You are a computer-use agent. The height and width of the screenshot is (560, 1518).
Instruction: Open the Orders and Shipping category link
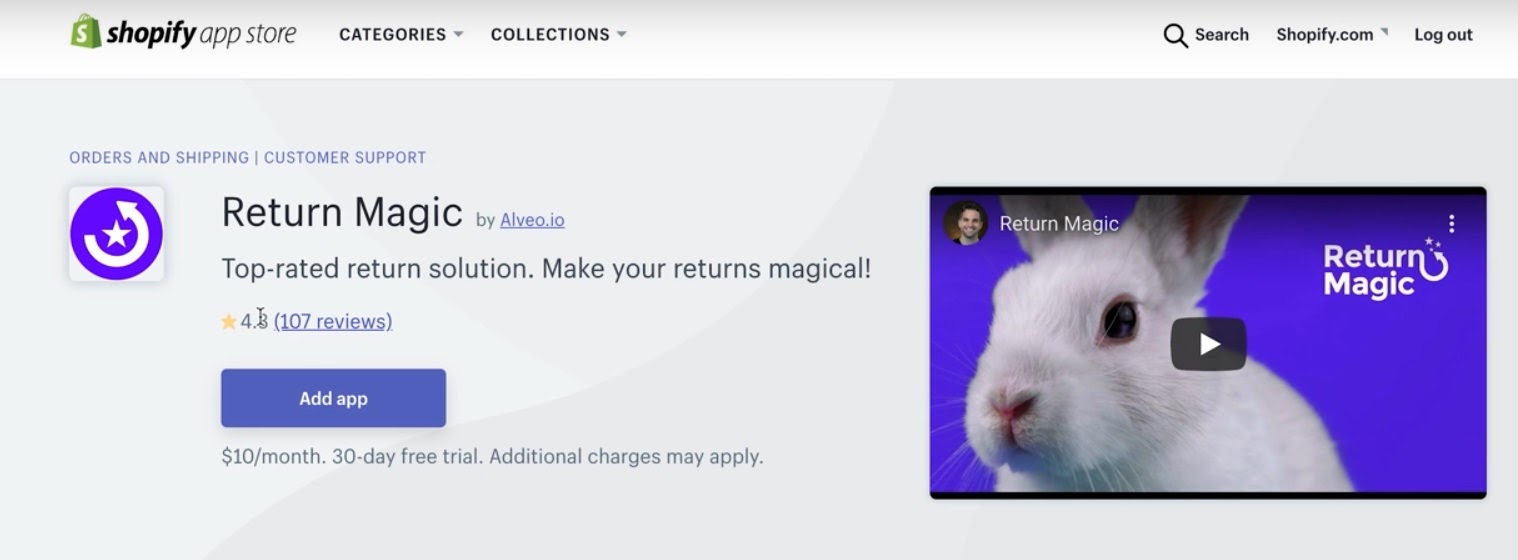click(159, 158)
